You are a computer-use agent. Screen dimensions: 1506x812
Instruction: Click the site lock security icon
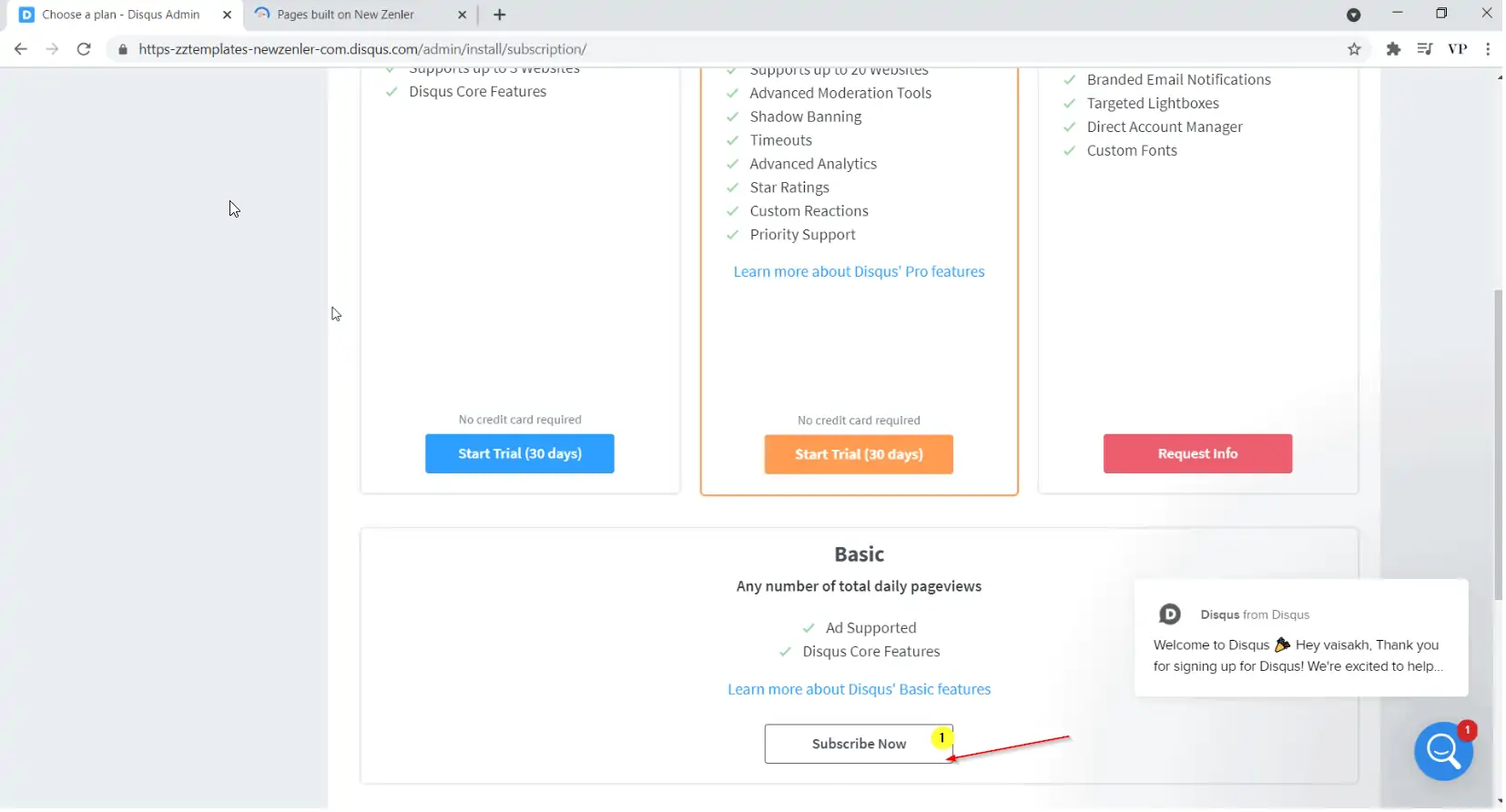123,49
